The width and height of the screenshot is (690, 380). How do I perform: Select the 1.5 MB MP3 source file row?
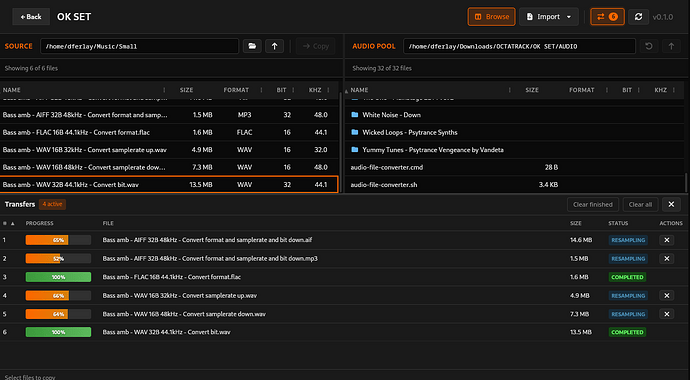(169, 115)
